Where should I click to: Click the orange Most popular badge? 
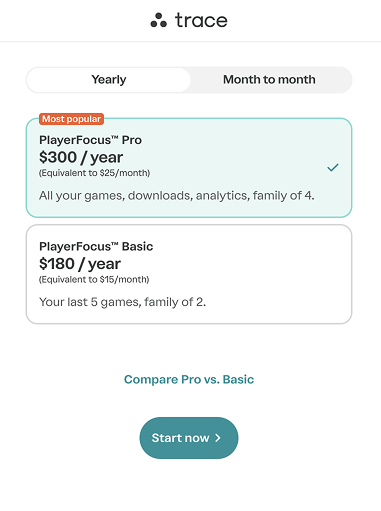(x=71, y=119)
